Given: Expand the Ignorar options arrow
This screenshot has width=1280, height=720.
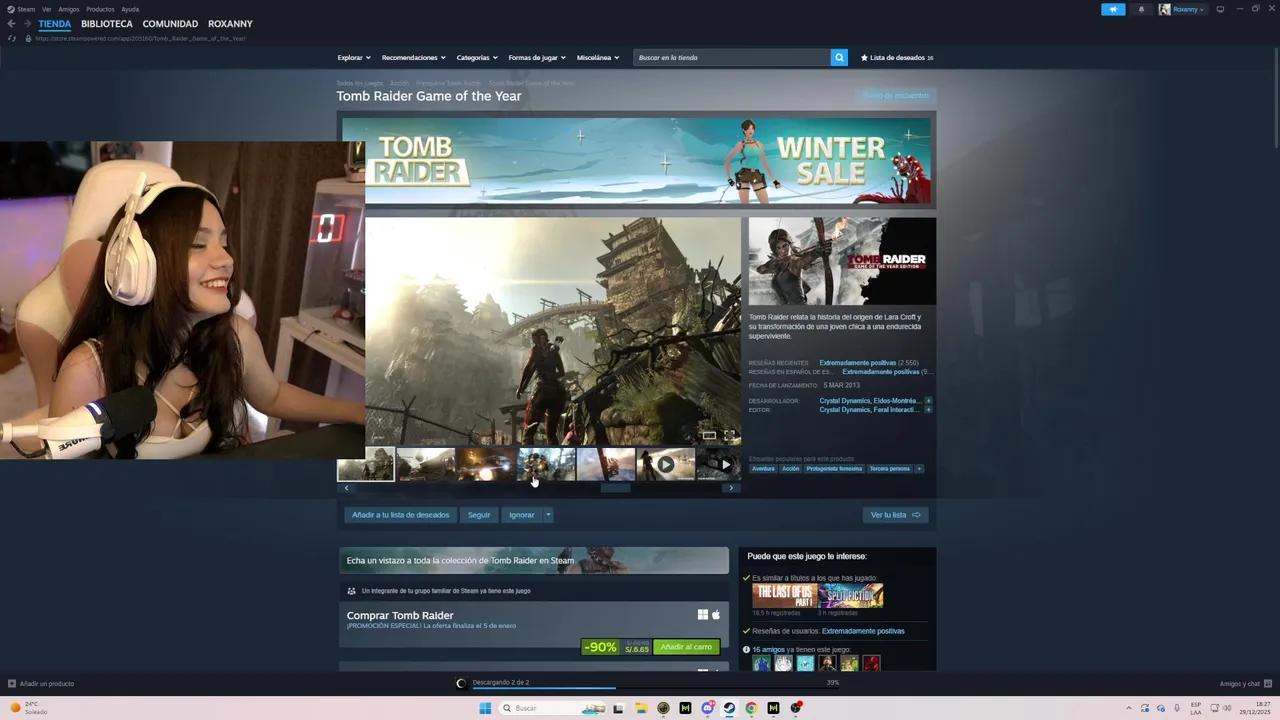Looking at the screenshot, I should click(548, 515).
